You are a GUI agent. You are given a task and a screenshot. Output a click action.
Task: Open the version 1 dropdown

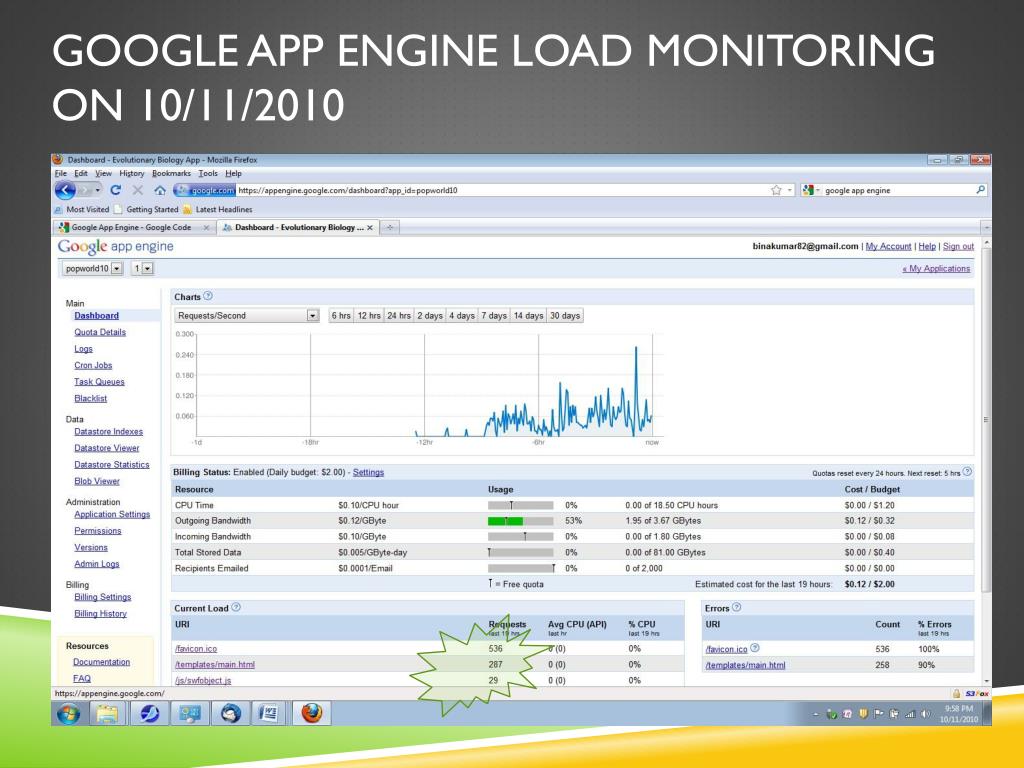pyautogui.click(x=142, y=268)
